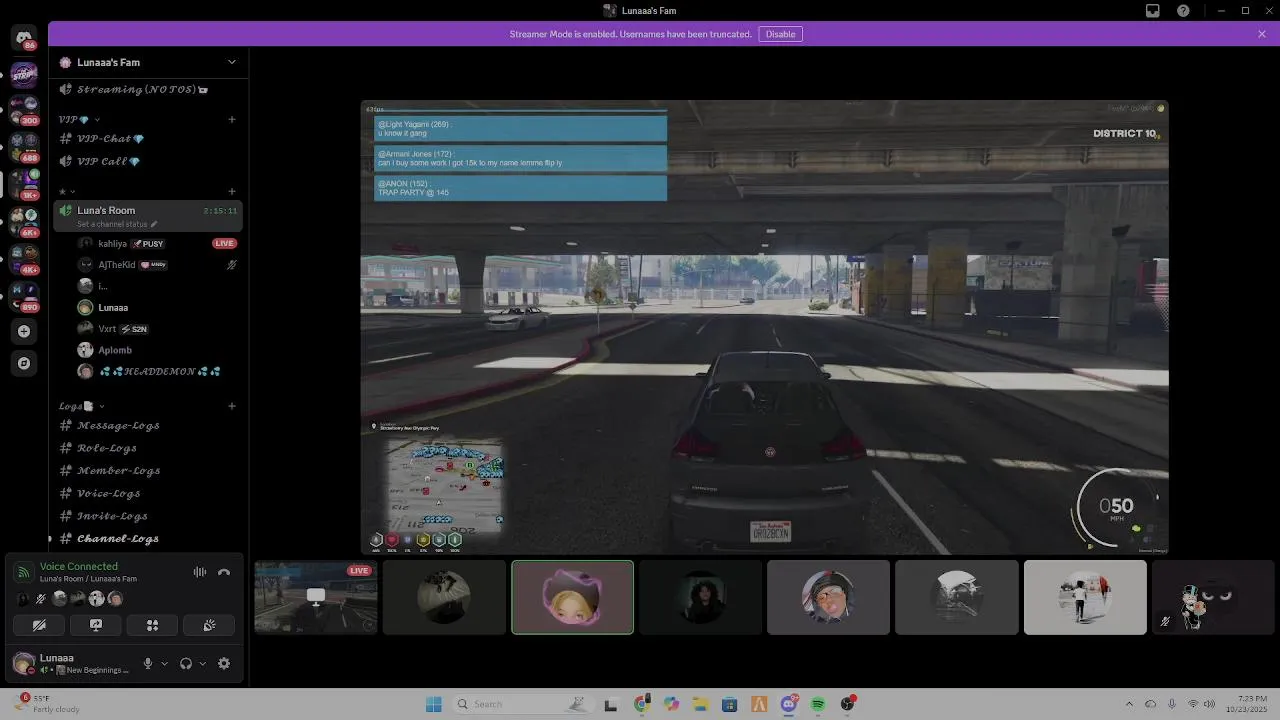Click own avatar in user panel

tap(23, 663)
